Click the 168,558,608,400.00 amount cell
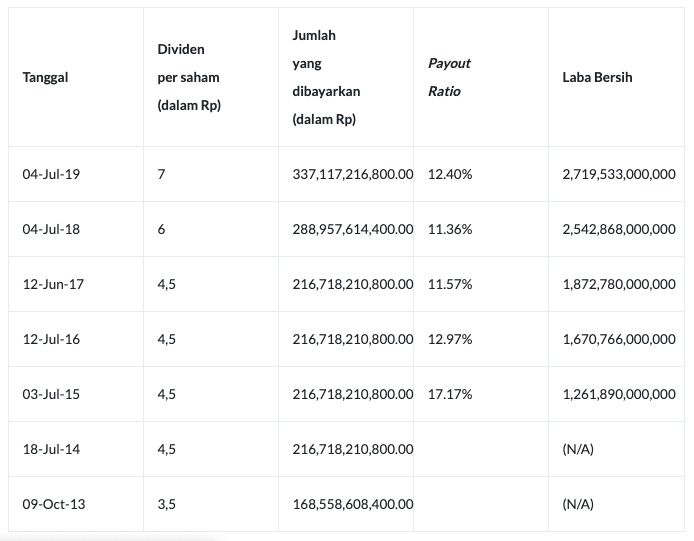 coord(352,504)
